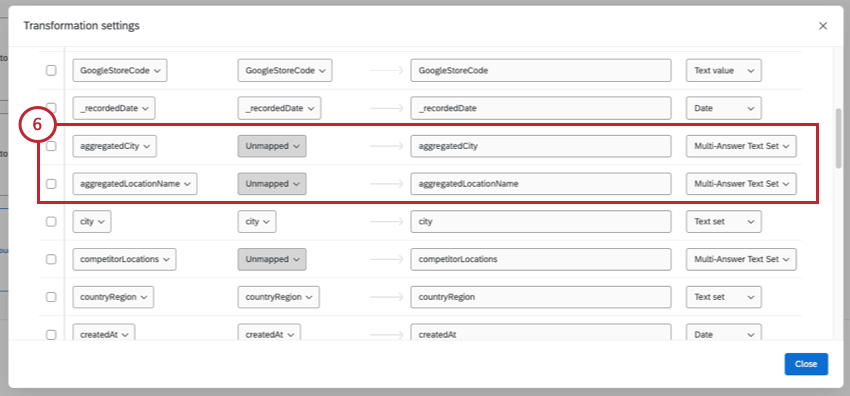Viewport: 850px width, 396px height.
Task: Open the competitorLocations source field dropdown
Action: click(124, 259)
